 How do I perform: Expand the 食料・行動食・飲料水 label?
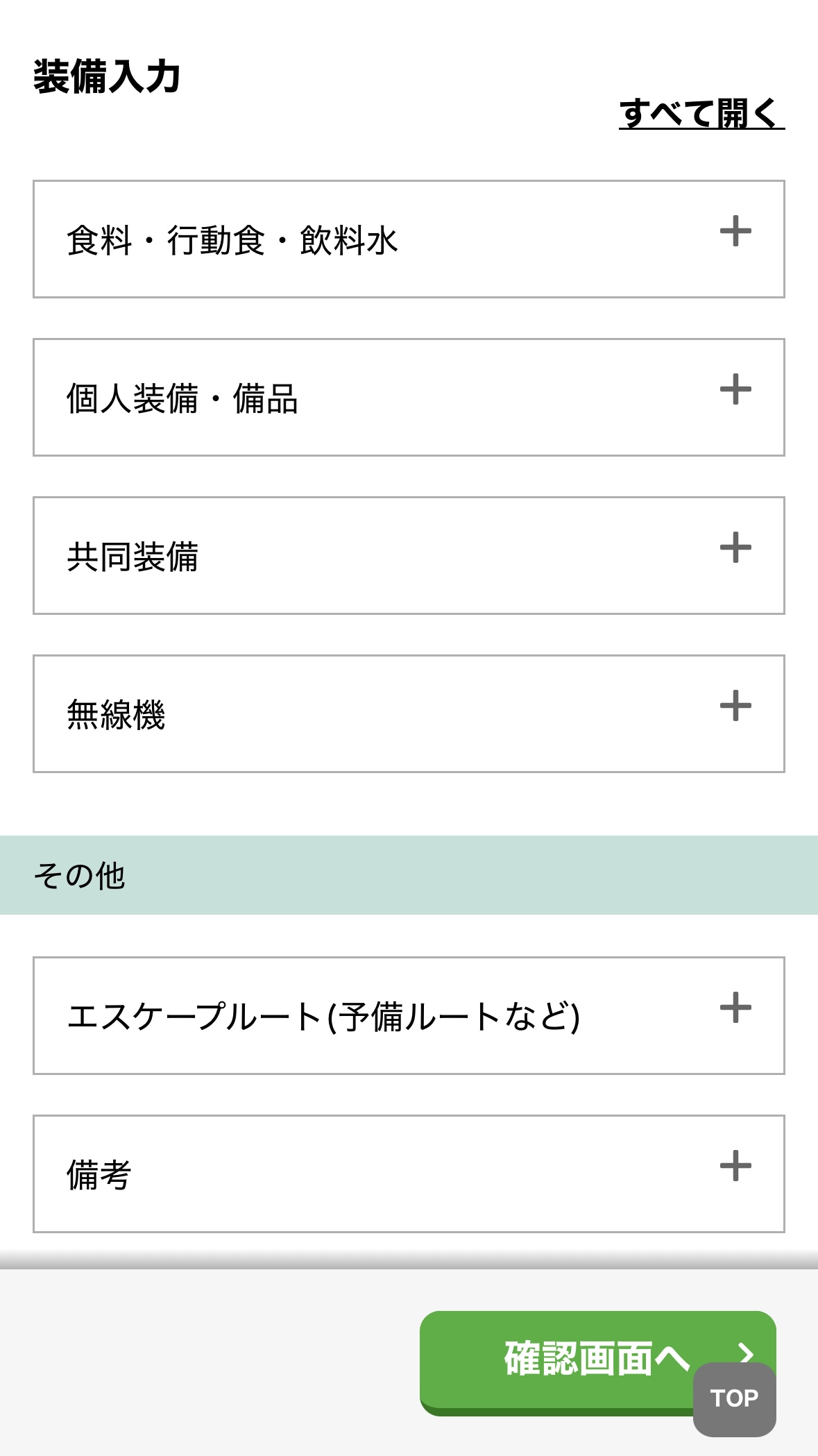click(x=232, y=241)
